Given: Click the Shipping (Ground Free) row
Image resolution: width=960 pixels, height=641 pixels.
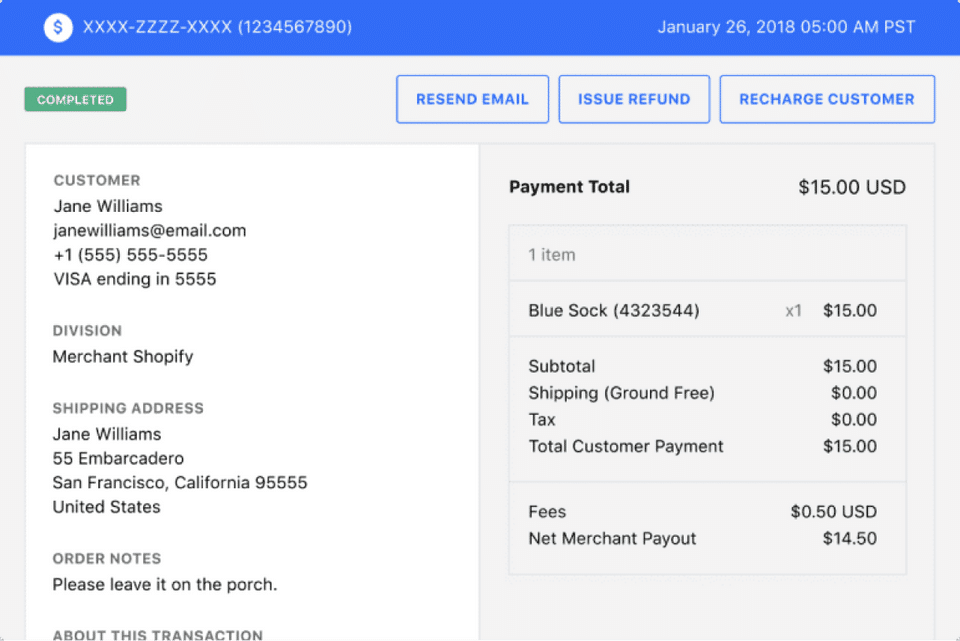Looking at the screenshot, I should pos(621,393).
